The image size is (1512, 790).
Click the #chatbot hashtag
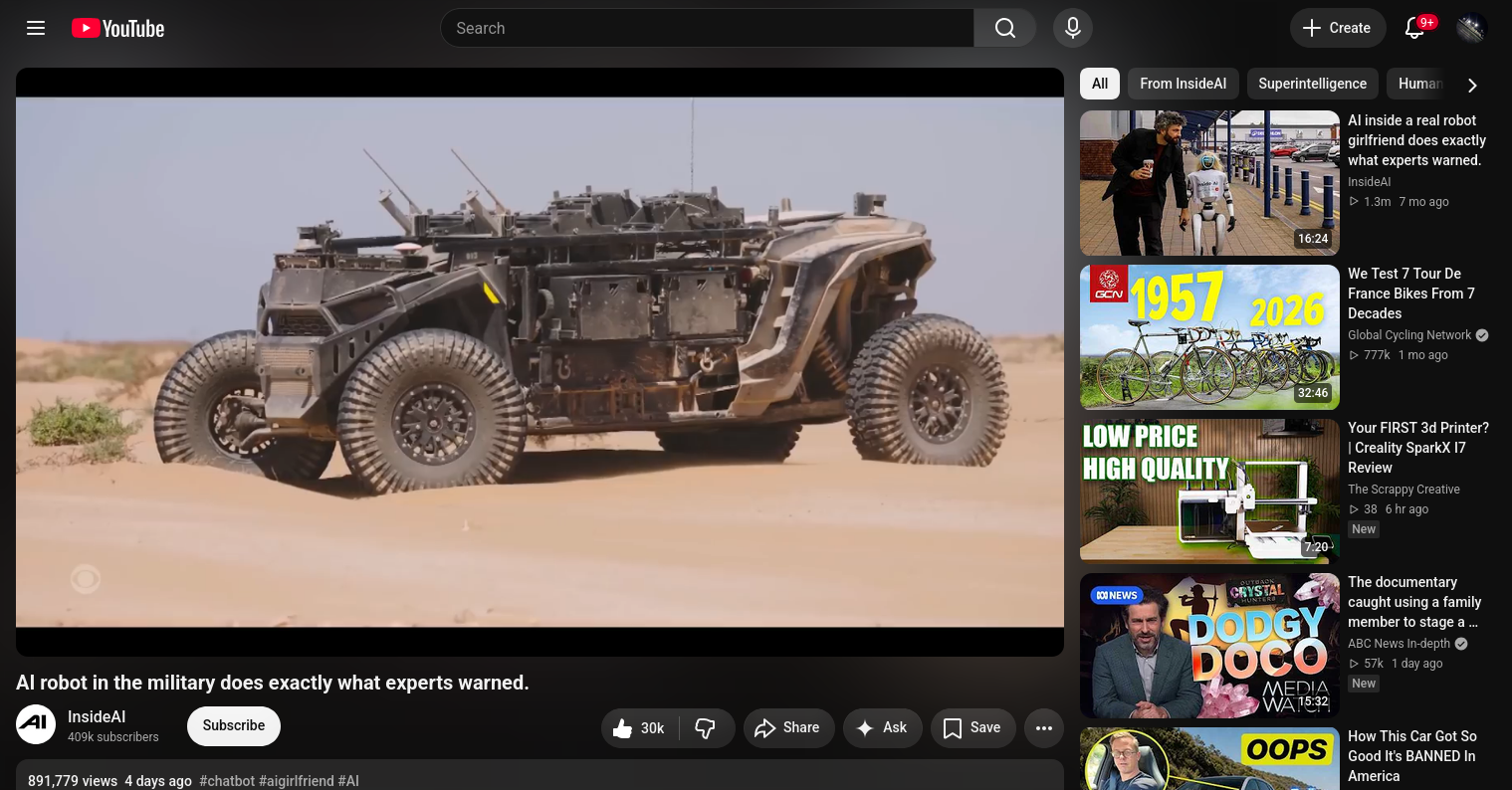(x=227, y=781)
